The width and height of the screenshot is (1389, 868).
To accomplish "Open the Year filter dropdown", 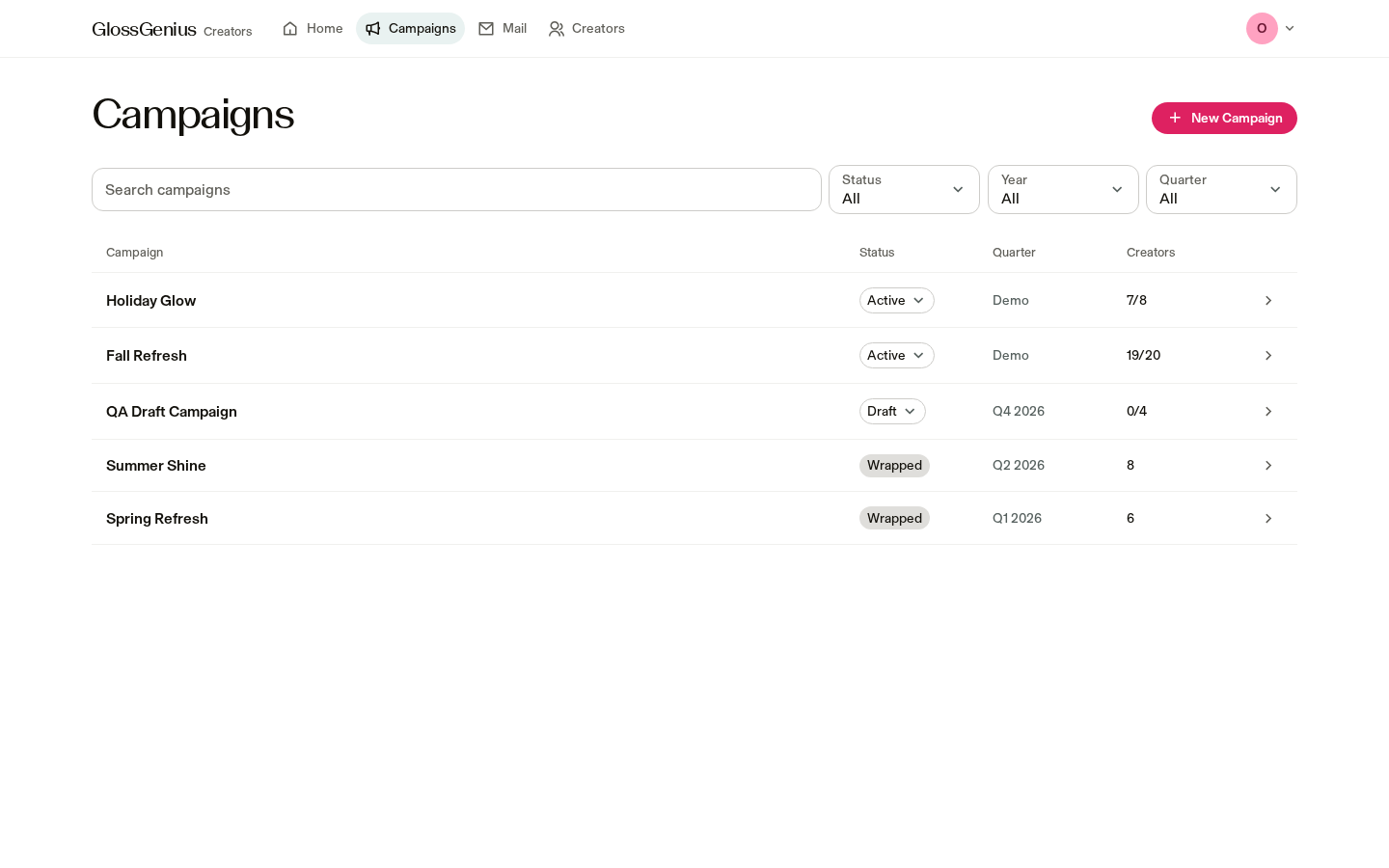I will click(x=1063, y=190).
